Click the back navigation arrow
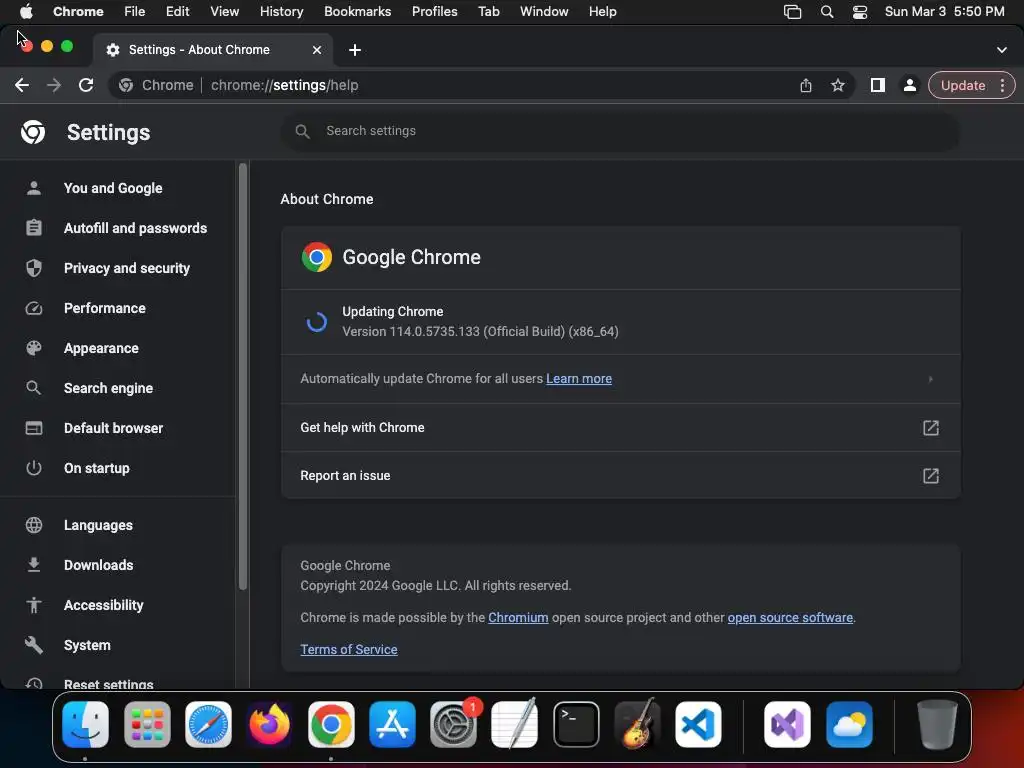This screenshot has width=1024, height=768. point(22,86)
